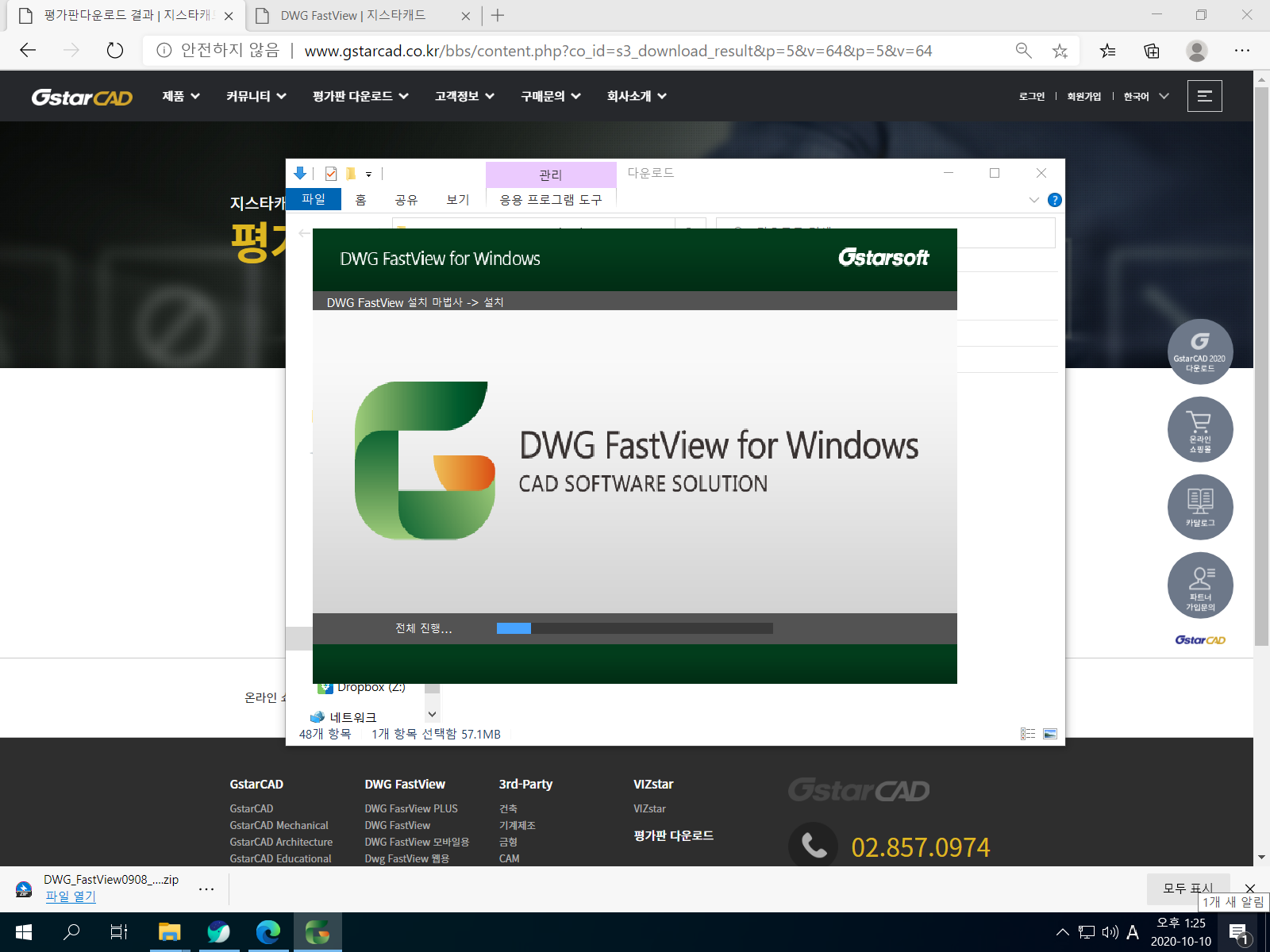Click the 회원가입 link
The image size is (1270, 952).
(x=1083, y=96)
